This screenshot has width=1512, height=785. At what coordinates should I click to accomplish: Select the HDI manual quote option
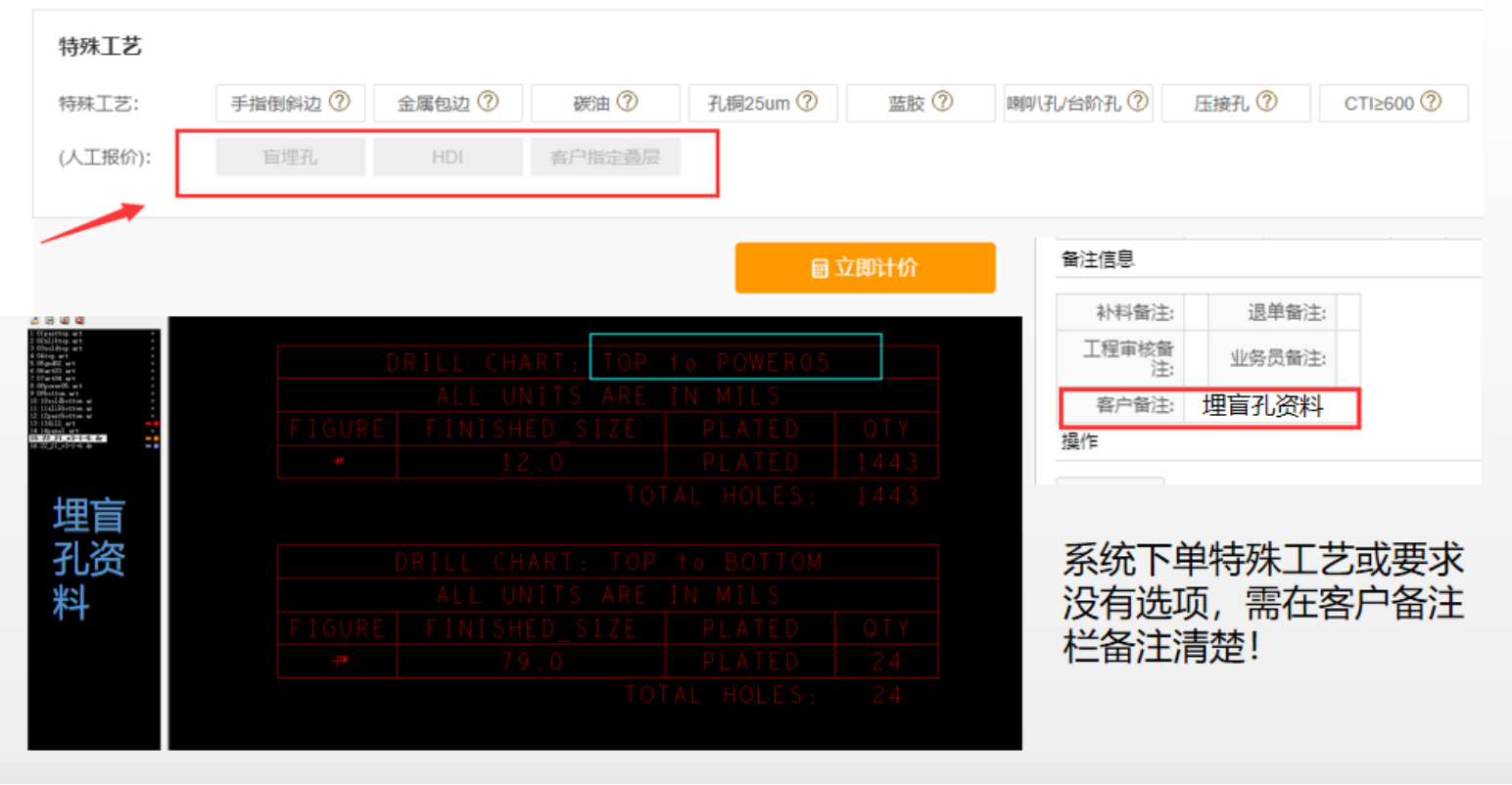coord(448,157)
